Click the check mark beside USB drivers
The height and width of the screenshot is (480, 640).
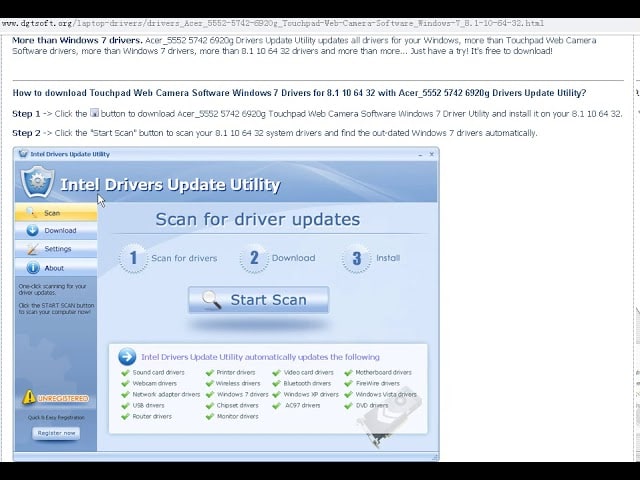125,405
